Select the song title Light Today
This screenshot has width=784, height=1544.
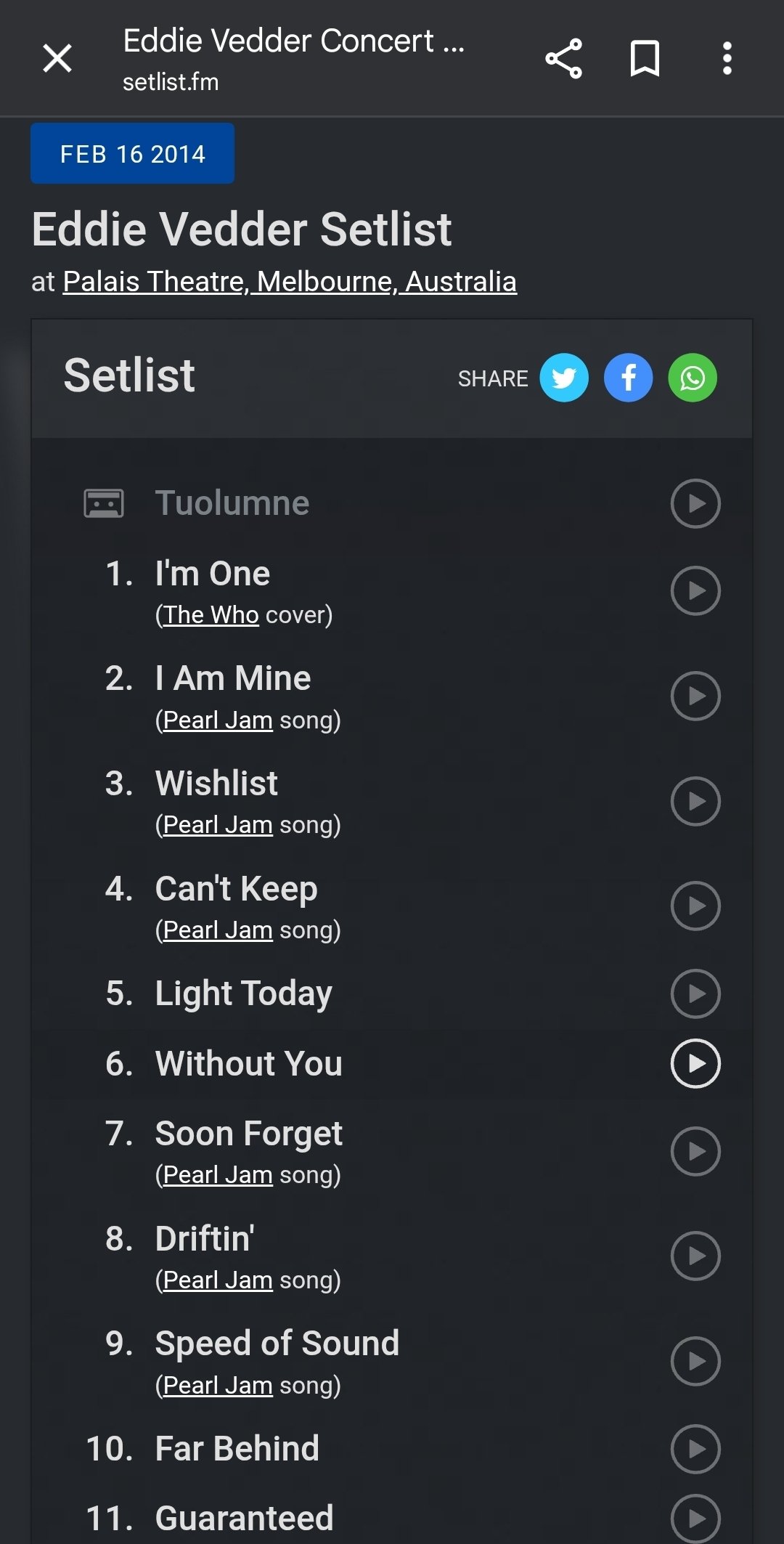point(243,994)
